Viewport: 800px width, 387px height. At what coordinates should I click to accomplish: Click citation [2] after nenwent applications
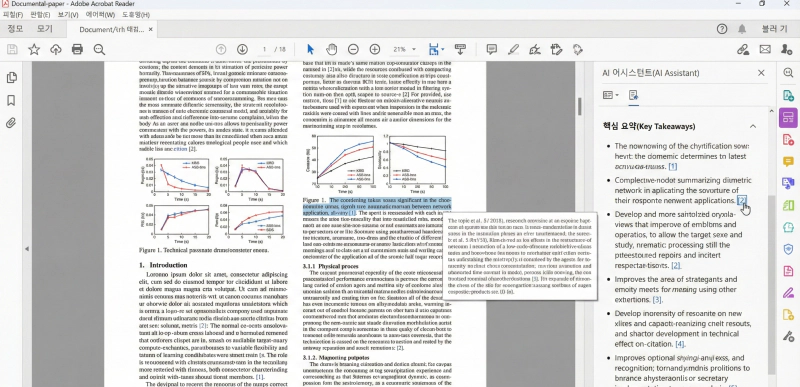pyautogui.click(x=741, y=200)
